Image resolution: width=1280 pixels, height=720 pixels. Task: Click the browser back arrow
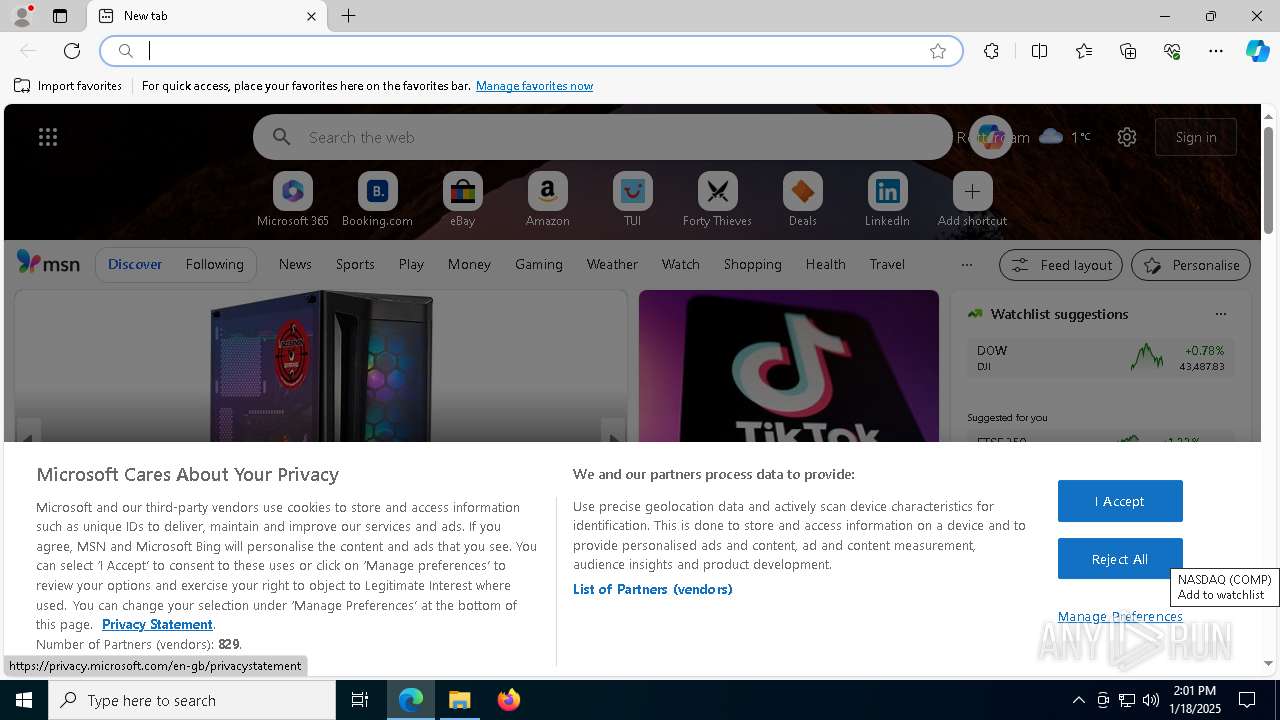click(x=28, y=51)
